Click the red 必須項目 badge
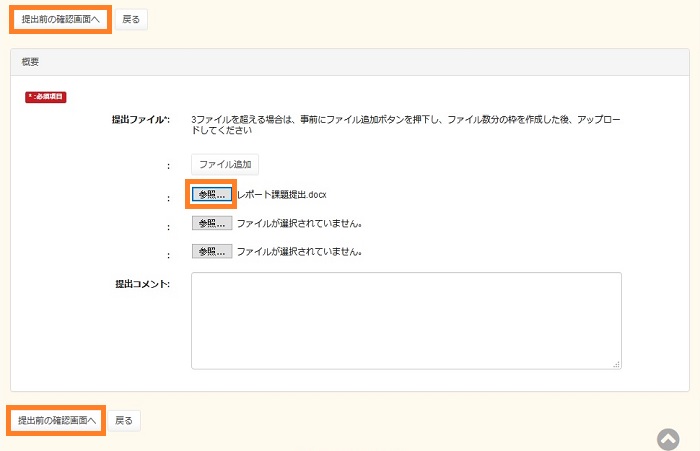700x451 pixels. coord(46,97)
